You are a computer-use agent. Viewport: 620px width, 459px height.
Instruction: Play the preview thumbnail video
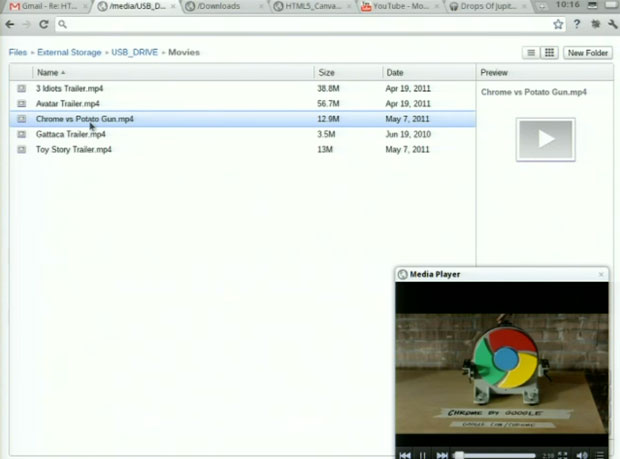(545, 139)
